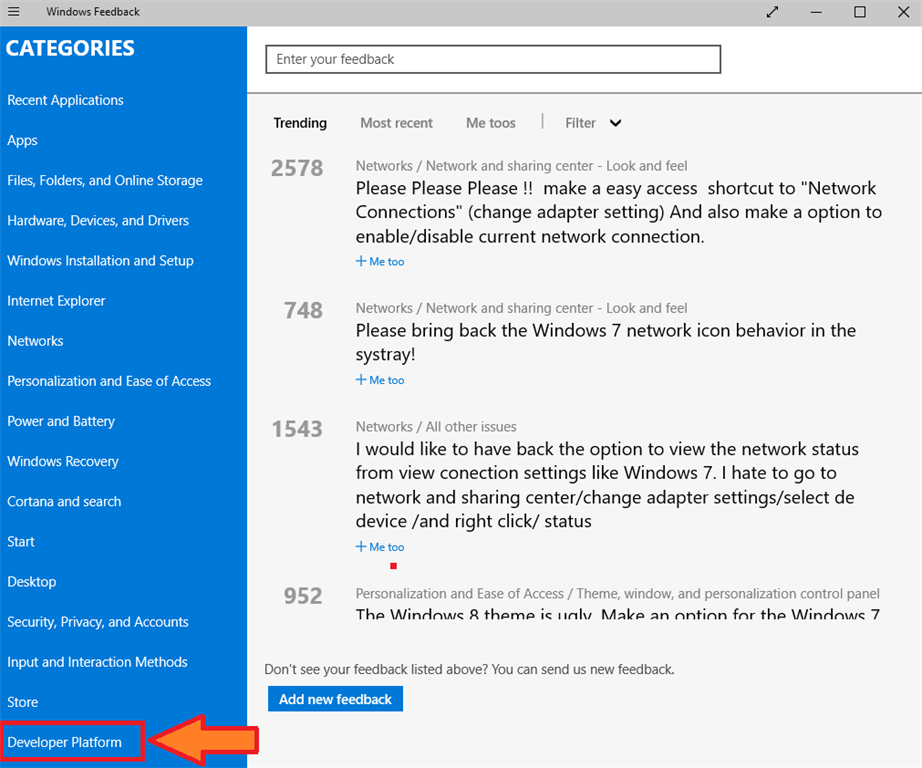Choose Windows Installation and Setup category
The height and width of the screenshot is (768, 922).
pyautogui.click(x=100, y=261)
